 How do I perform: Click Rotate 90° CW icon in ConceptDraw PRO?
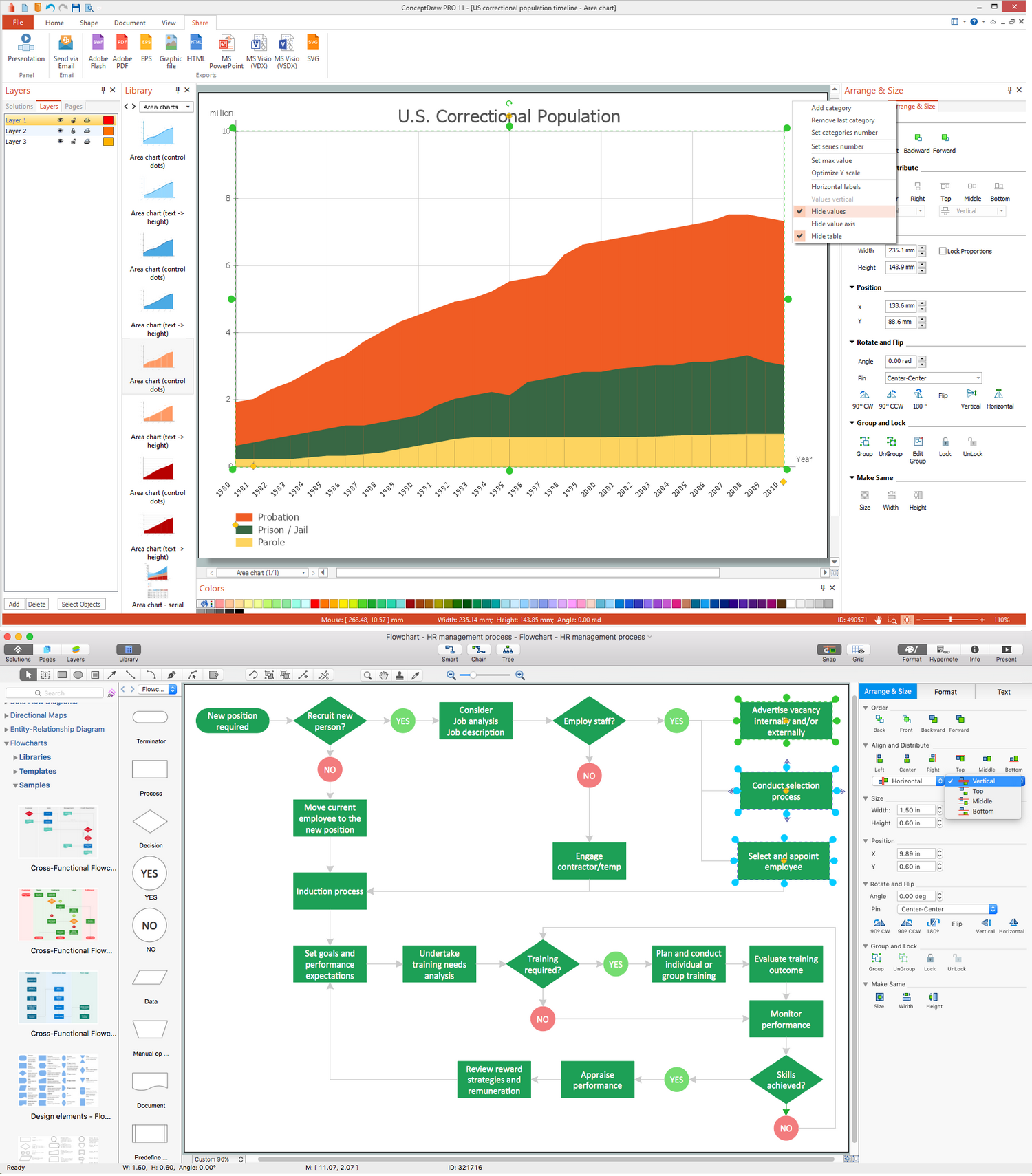[x=863, y=395]
